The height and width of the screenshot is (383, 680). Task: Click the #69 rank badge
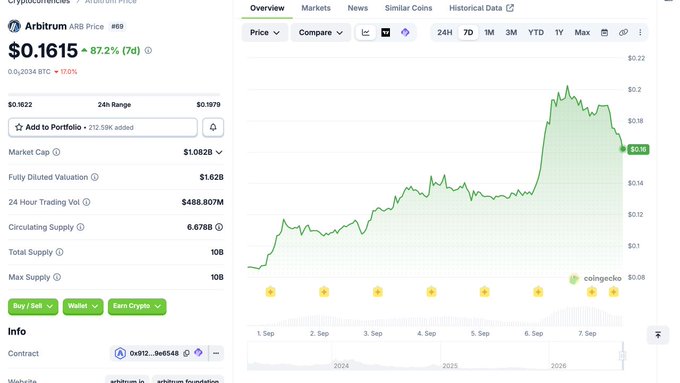coord(117,26)
